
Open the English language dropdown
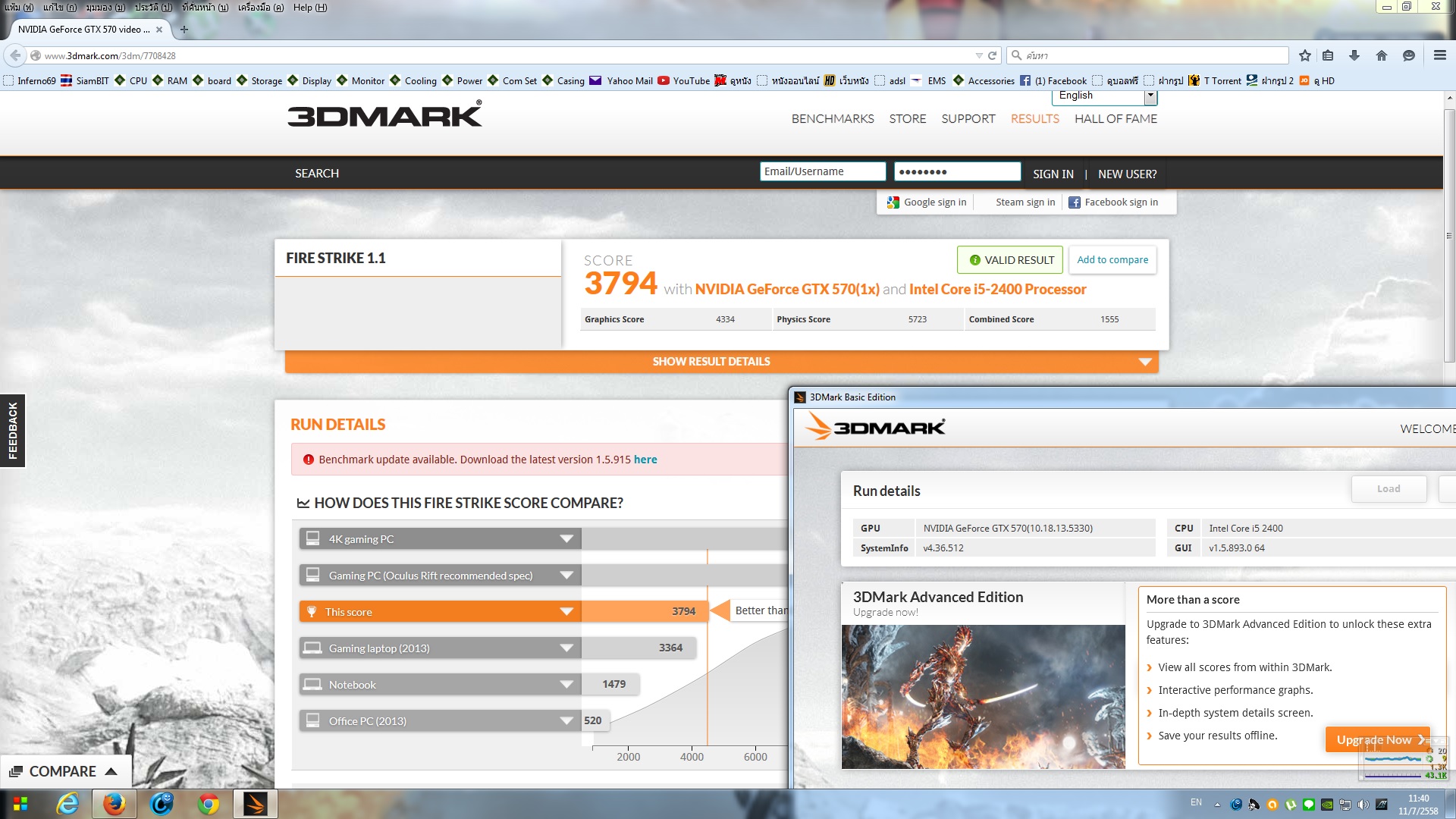point(1150,96)
